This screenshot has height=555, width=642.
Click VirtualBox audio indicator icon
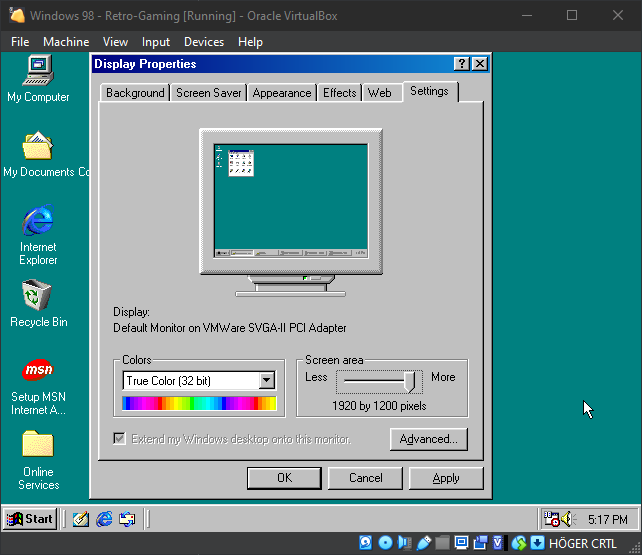[x=405, y=543]
